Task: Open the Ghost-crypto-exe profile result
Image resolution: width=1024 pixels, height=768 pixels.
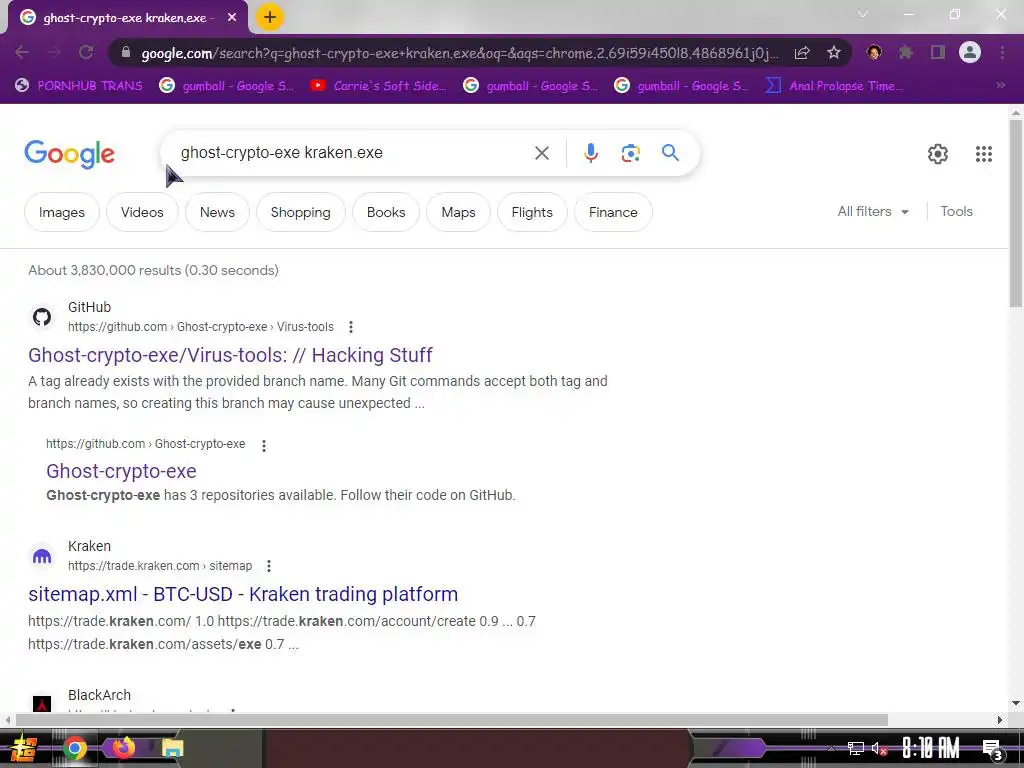Action: click(121, 471)
